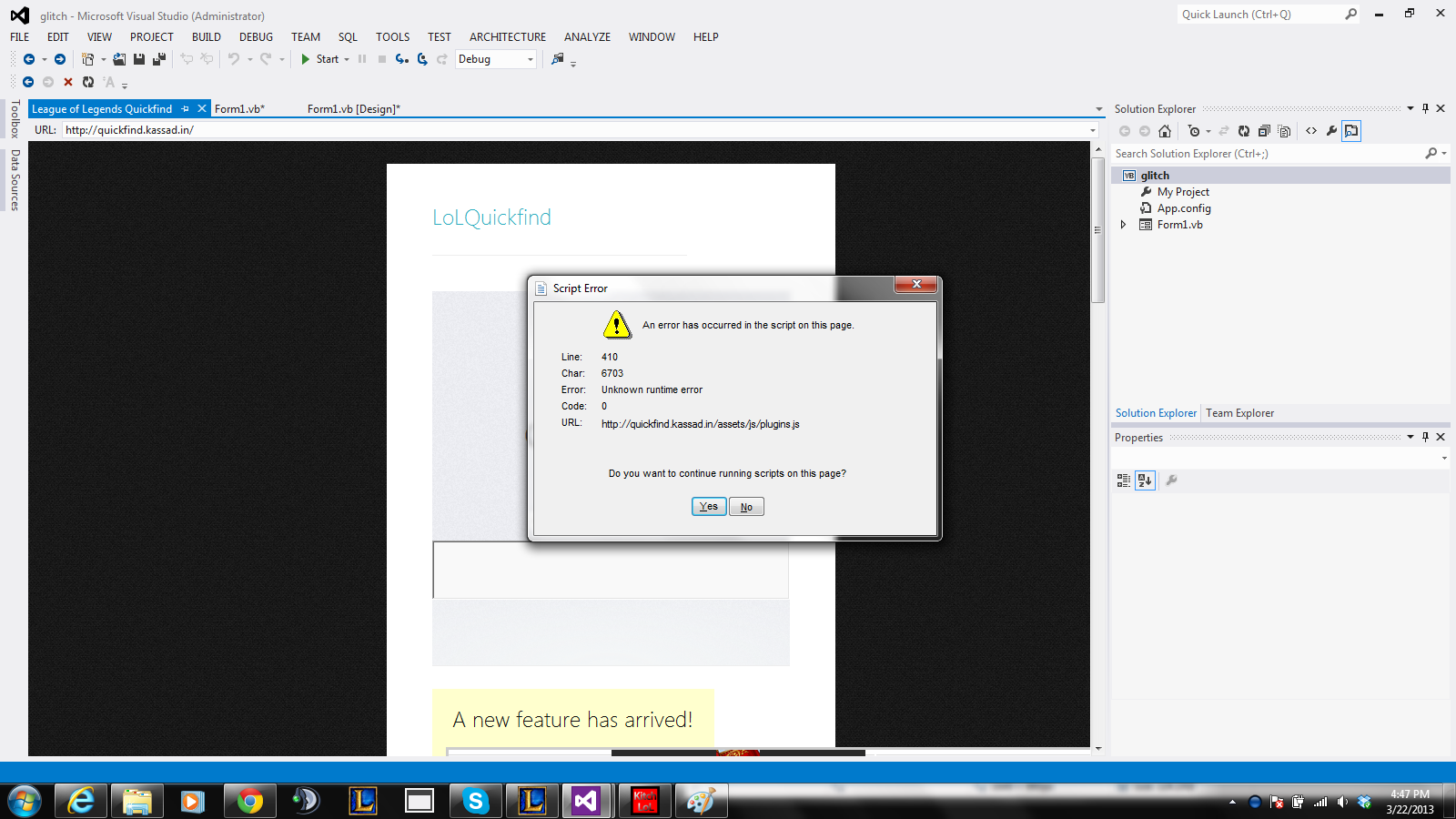Open the Start button dropdown arrow
The image size is (1456, 819).
pyautogui.click(x=347, y=59)
